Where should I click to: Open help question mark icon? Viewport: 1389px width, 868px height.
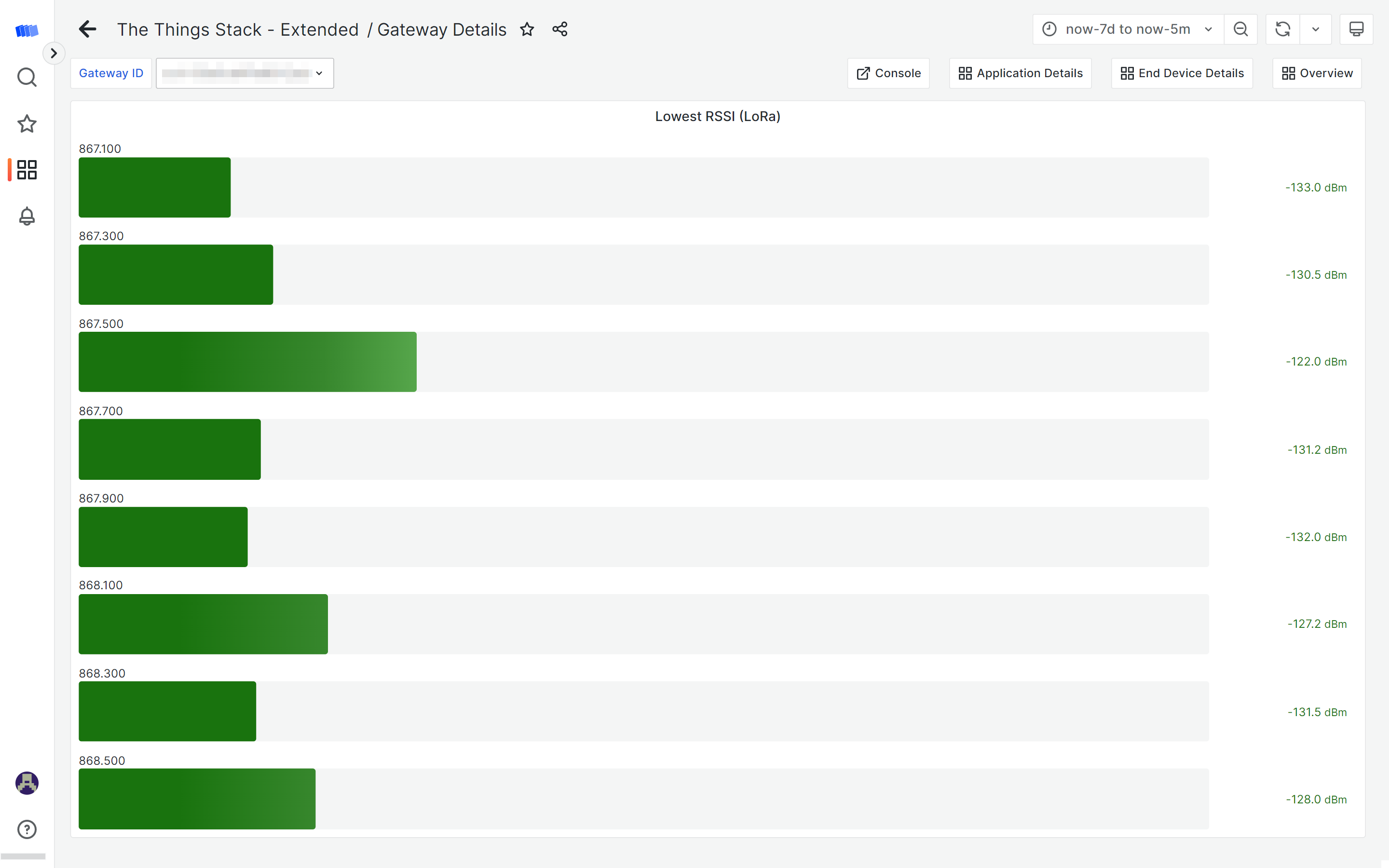click(27, 829)
